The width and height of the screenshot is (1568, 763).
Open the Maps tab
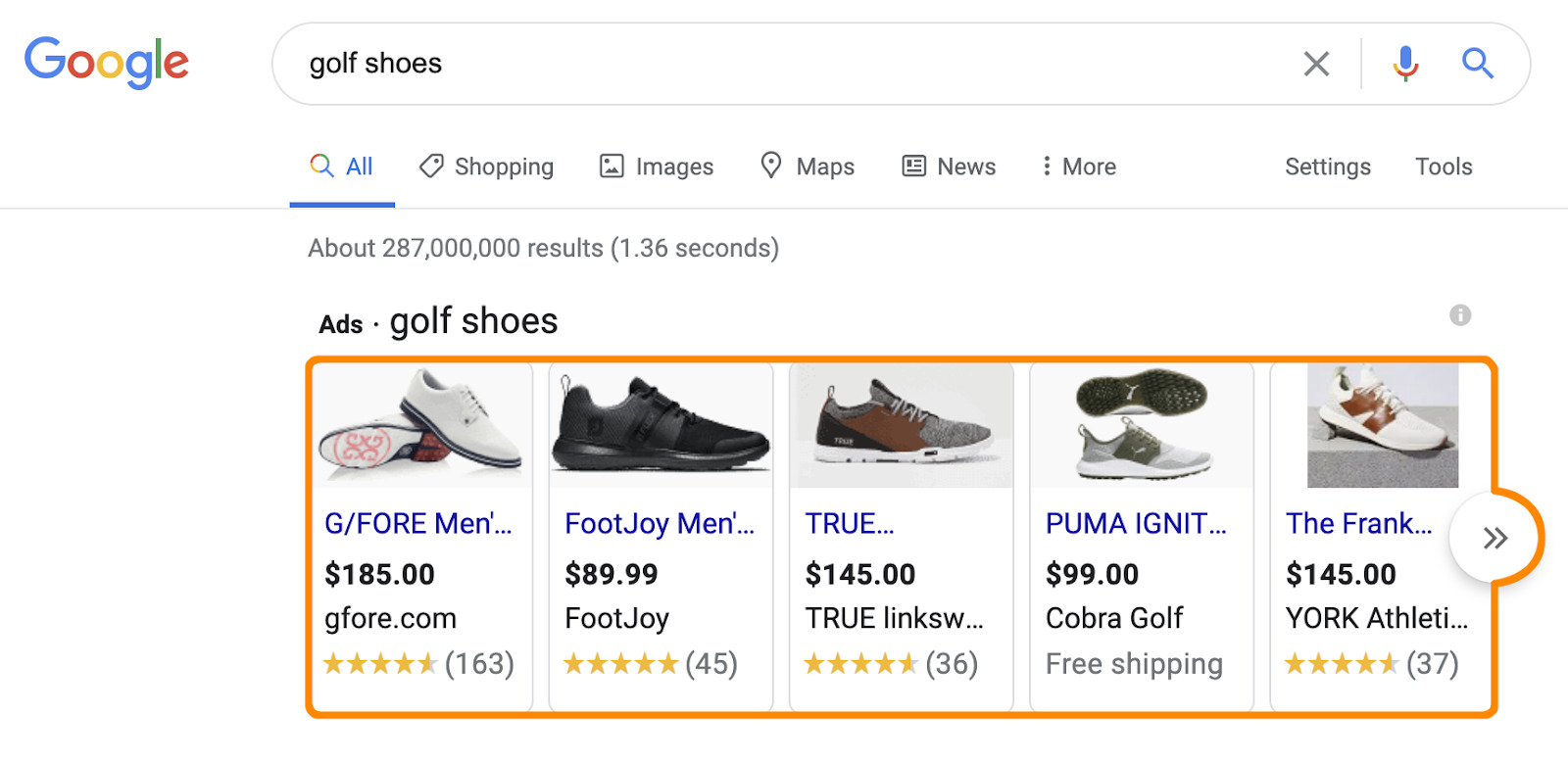click(808, 167)
